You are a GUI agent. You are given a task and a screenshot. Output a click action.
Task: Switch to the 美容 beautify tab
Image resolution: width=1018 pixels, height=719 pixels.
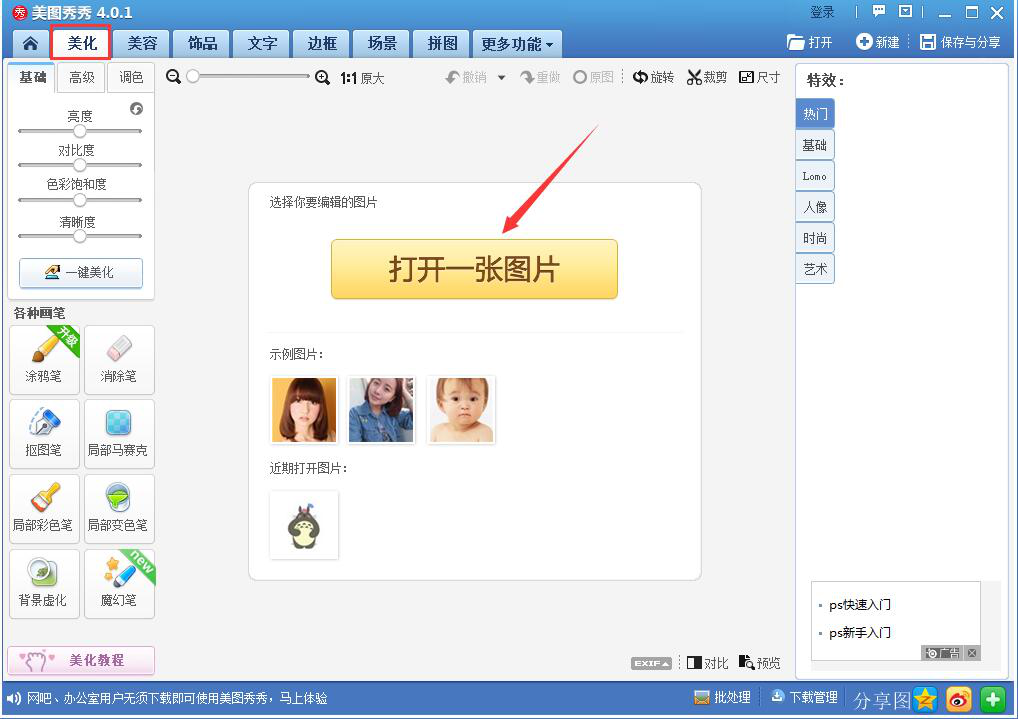point(141,43)
